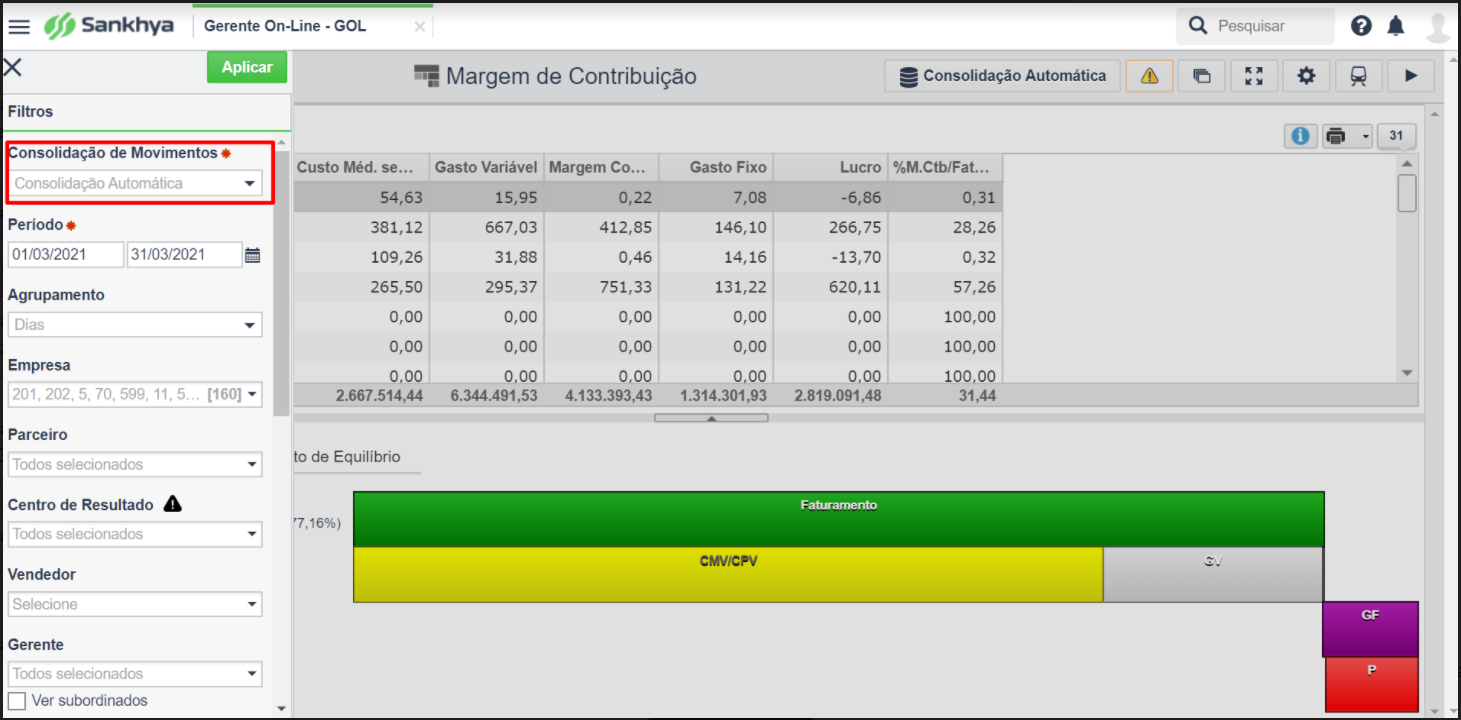Image resolution: width=1461 pixels, height=720 pixels.
Task: Expand the Empresa selection dropdown
Action: pyautogui.click(x=251, y=395)
